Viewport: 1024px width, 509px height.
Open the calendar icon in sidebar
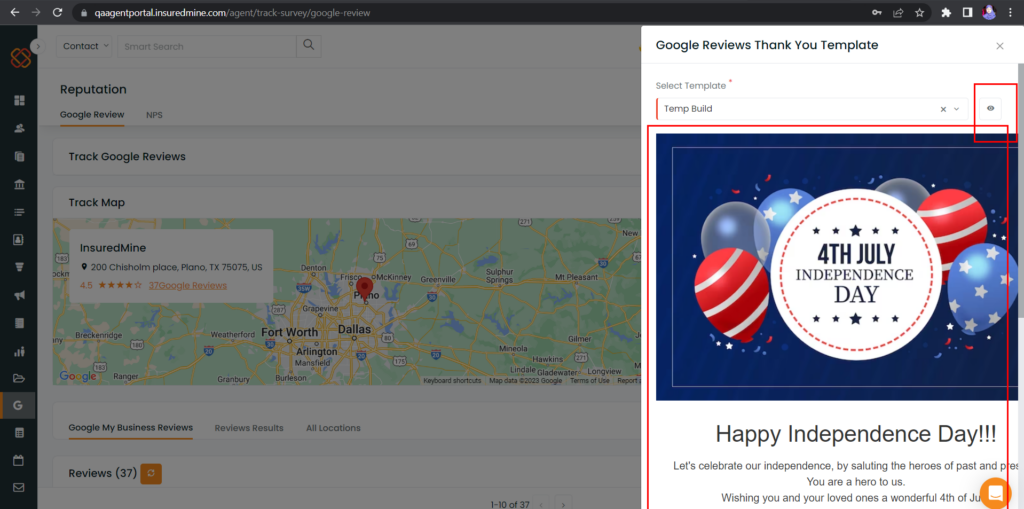(x=19, y=460)
